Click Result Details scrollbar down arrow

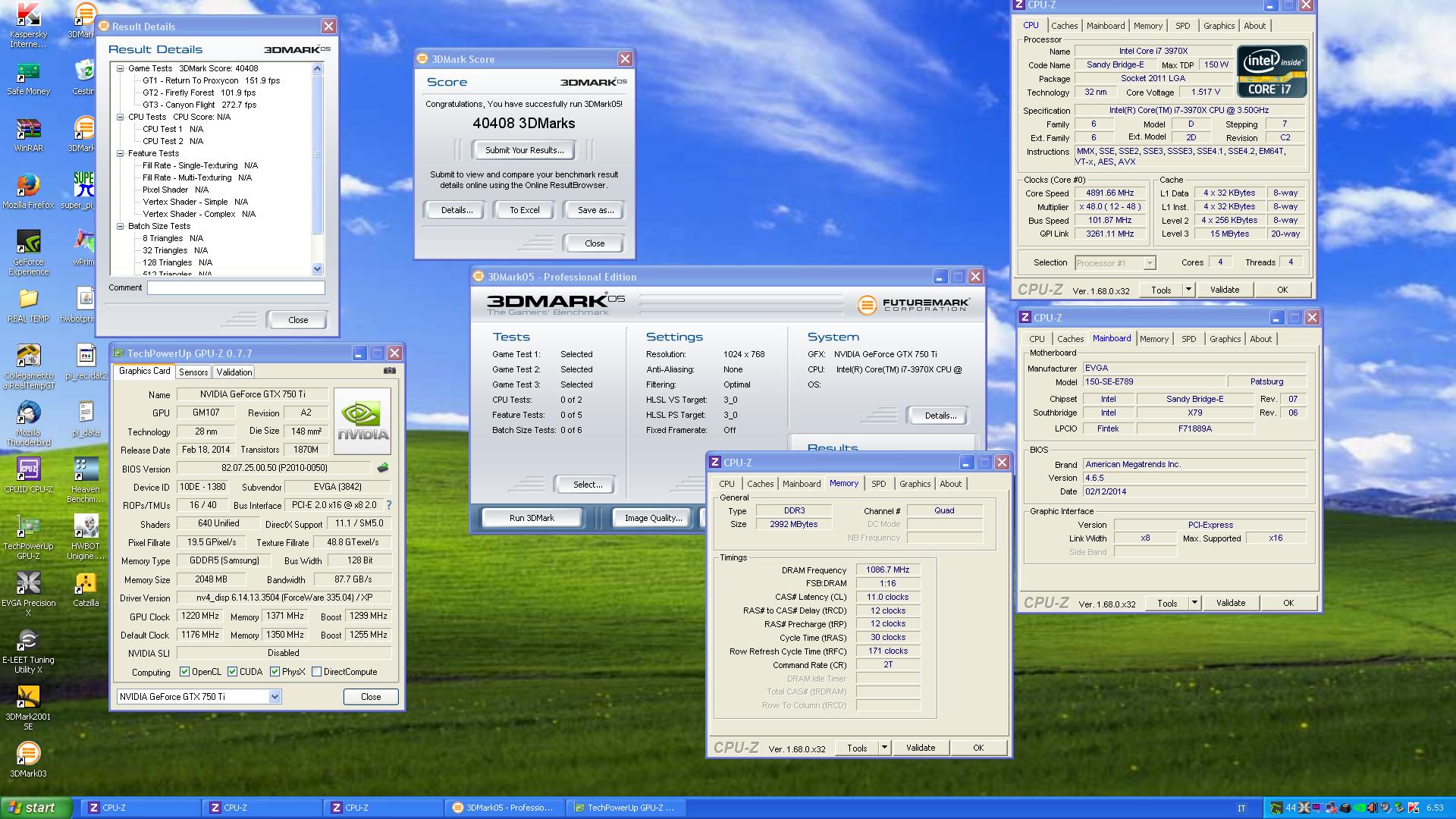317,268
